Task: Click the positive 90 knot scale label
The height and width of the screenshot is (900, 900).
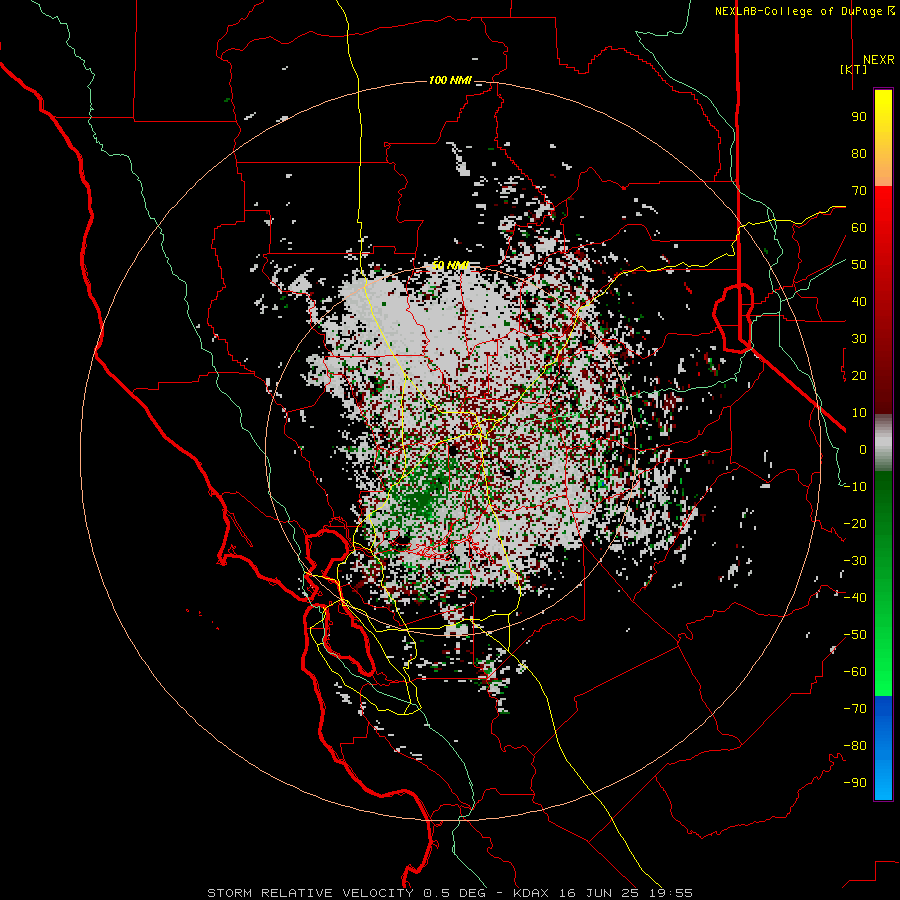Action: [x=859, y=117]
